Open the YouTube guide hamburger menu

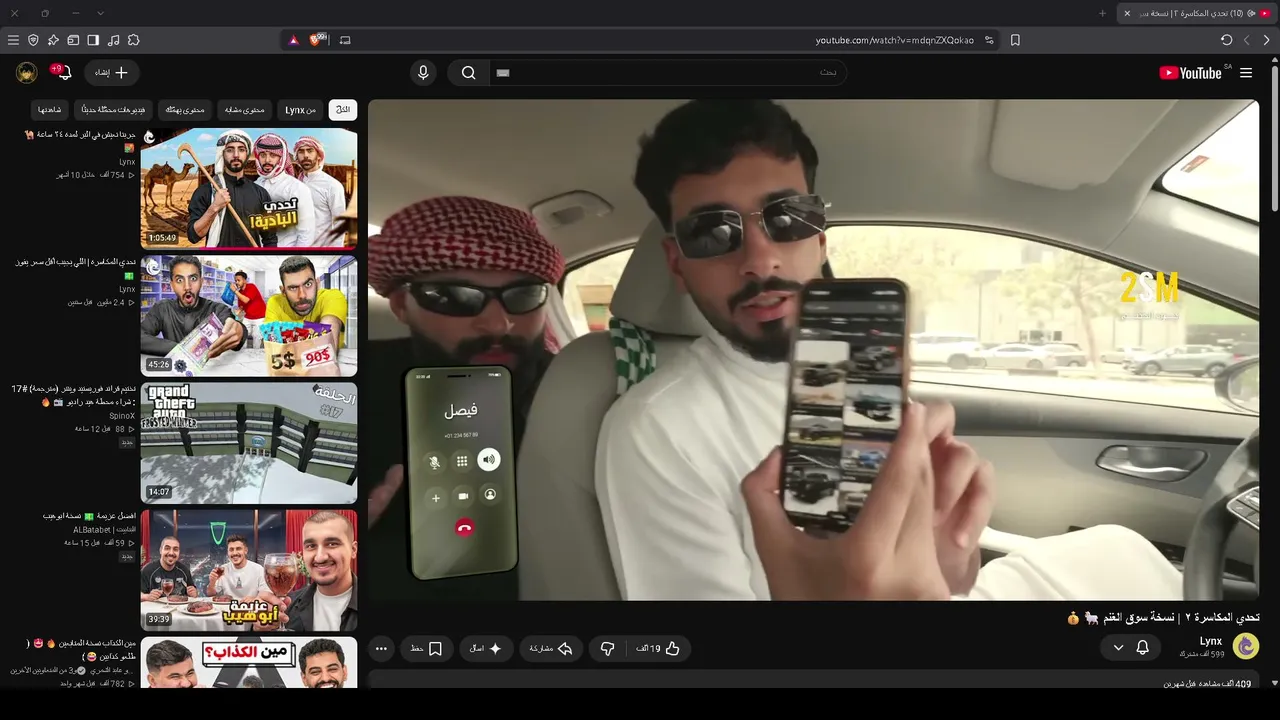(x=1246, y=73)
